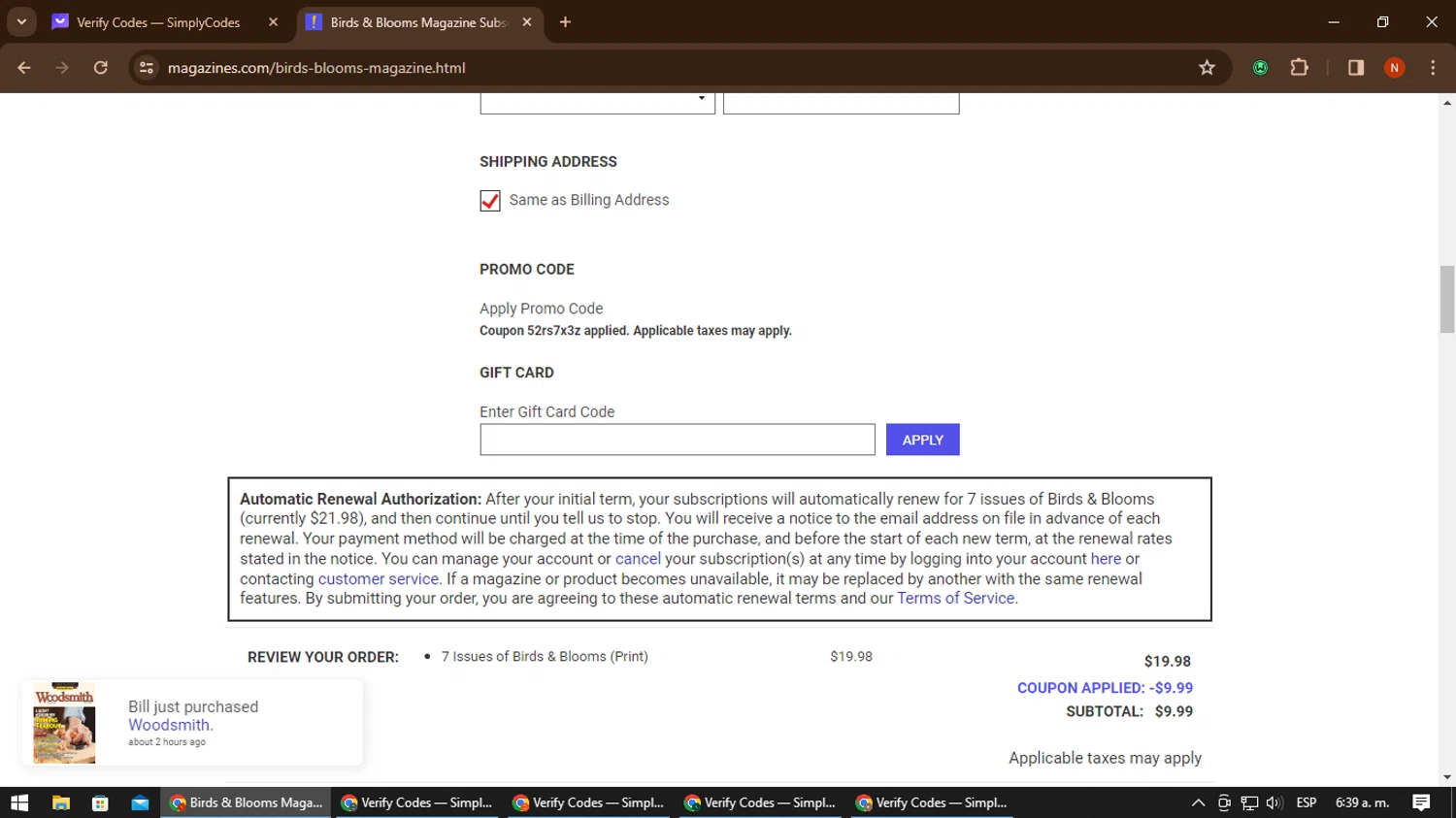Image resolution: width=1456 pixels, height=818 pixels.
Task: Open Microsoft Store from taskbar
Action: [100, 802]
